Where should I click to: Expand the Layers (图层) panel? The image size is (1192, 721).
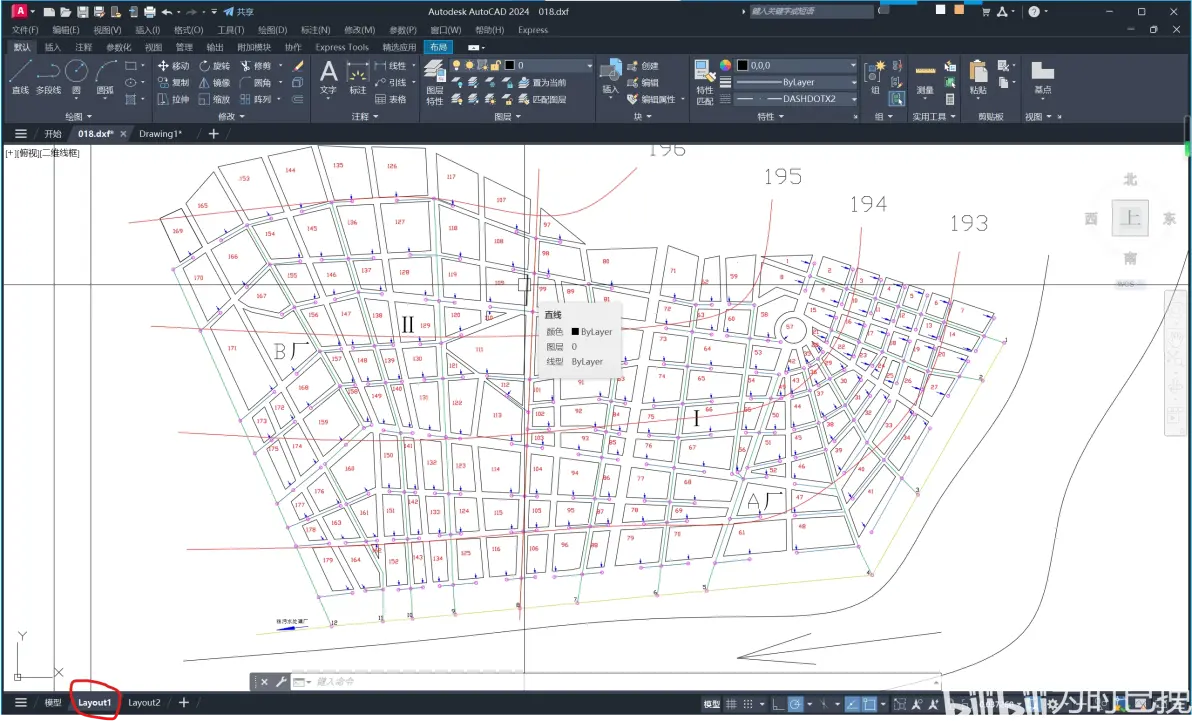click(507, 116)
